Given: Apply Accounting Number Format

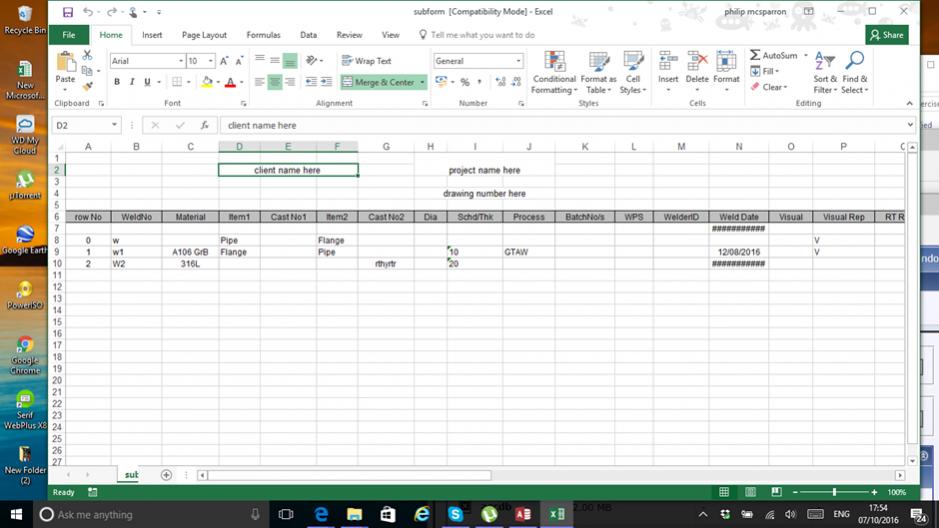Looking at the screenshot, I should pos(441,82).
